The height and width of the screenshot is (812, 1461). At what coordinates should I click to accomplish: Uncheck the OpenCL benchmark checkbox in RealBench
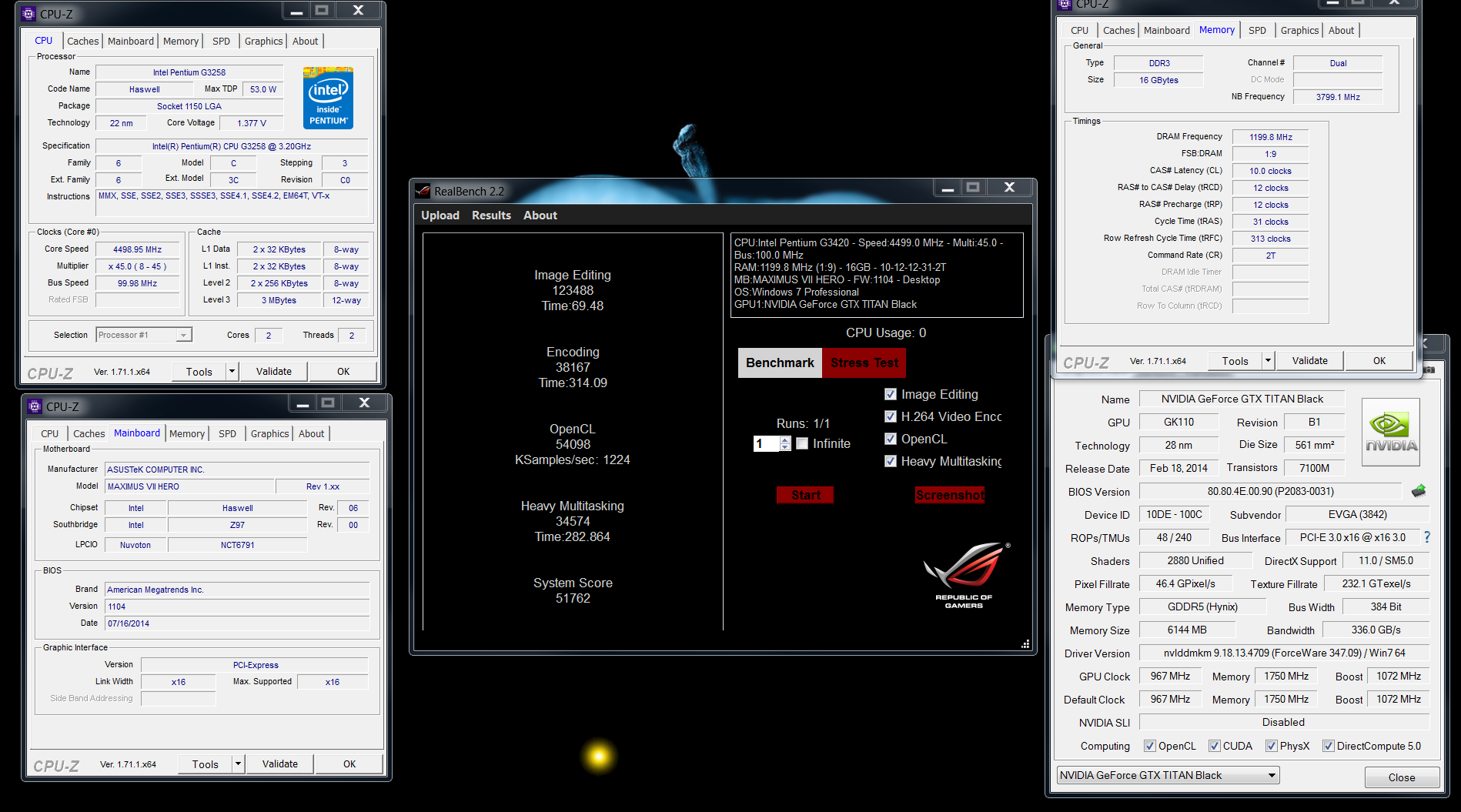[891, 439]
